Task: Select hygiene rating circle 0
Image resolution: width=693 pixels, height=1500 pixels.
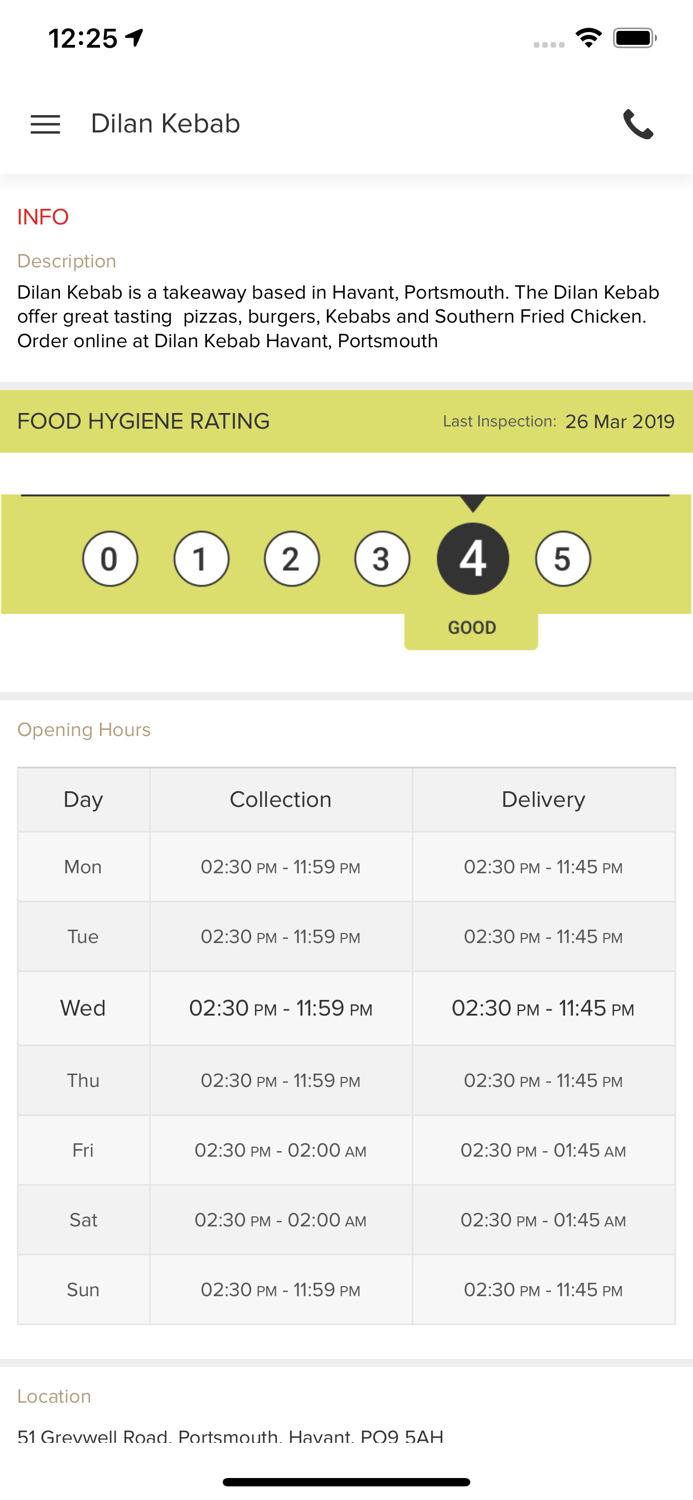Action: [110, 559]
